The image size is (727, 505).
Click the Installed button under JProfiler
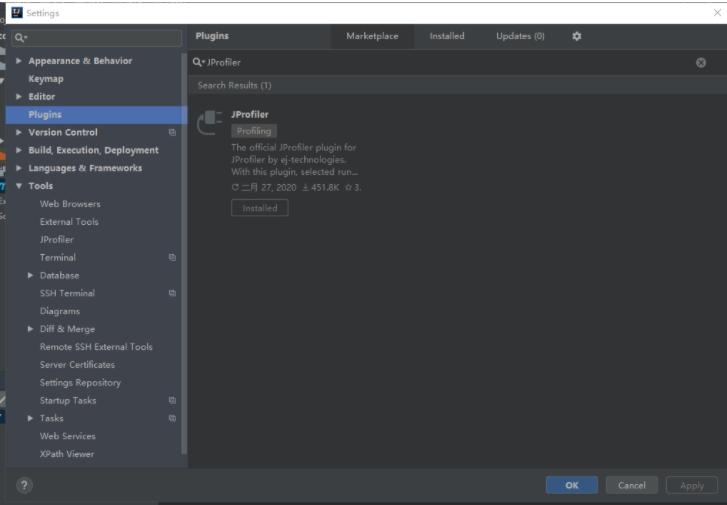pos(260,208)
